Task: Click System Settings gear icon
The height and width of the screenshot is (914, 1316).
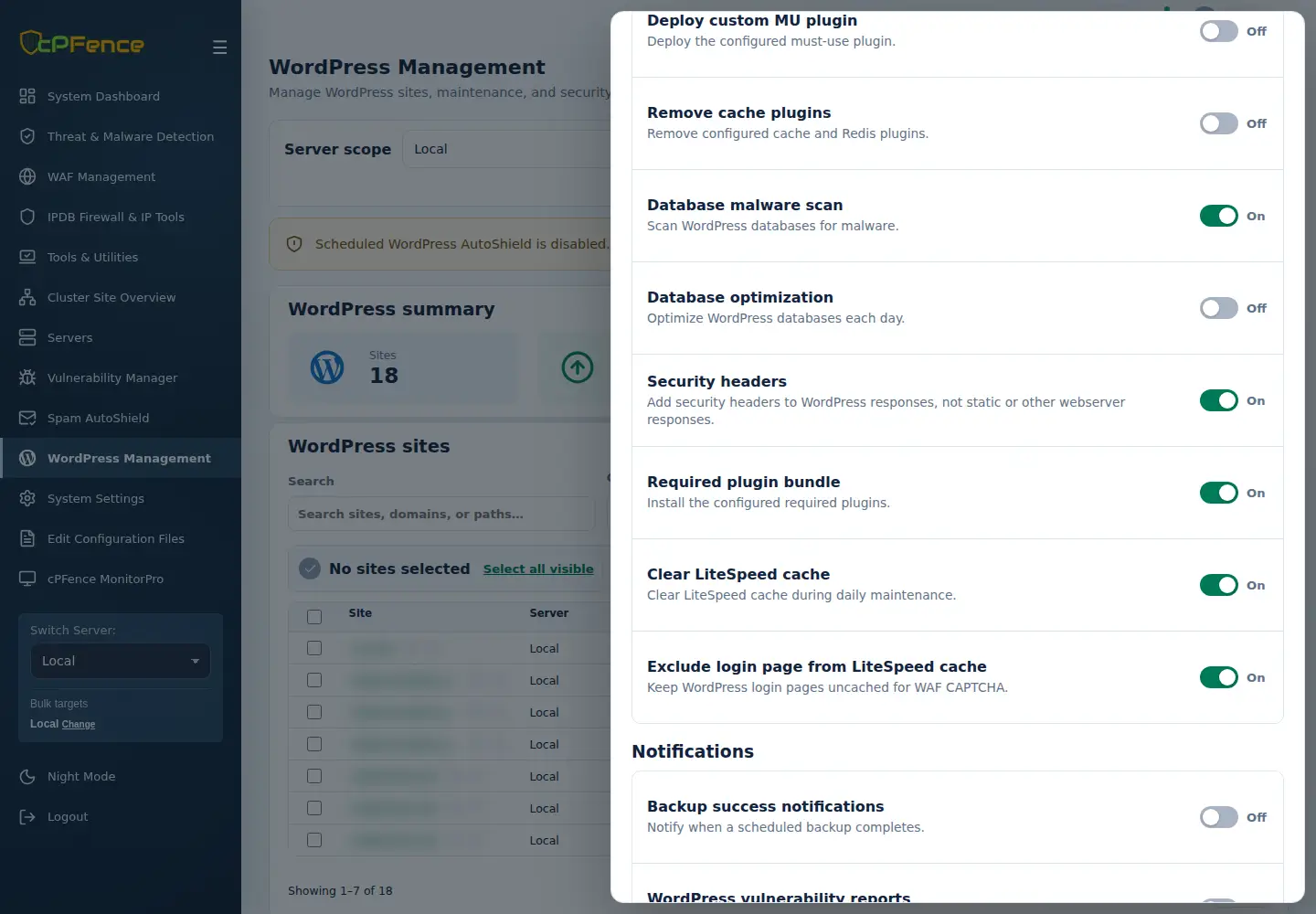Action: tap(27, 498)
